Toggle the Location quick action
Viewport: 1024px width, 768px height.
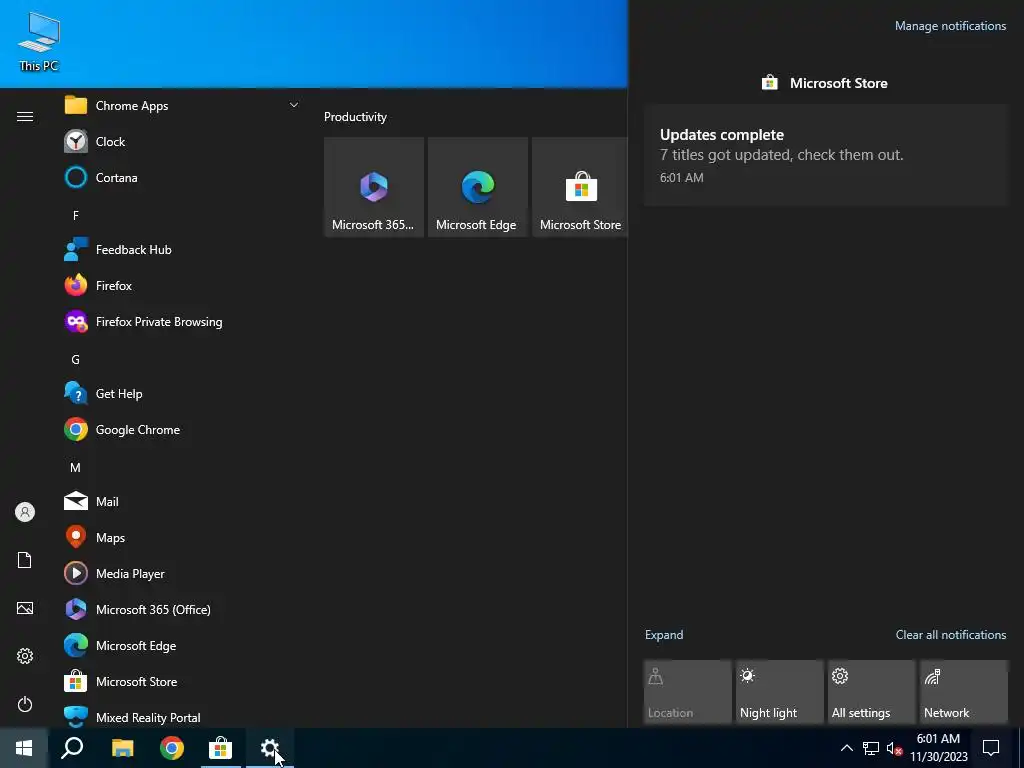click(687, 692)
